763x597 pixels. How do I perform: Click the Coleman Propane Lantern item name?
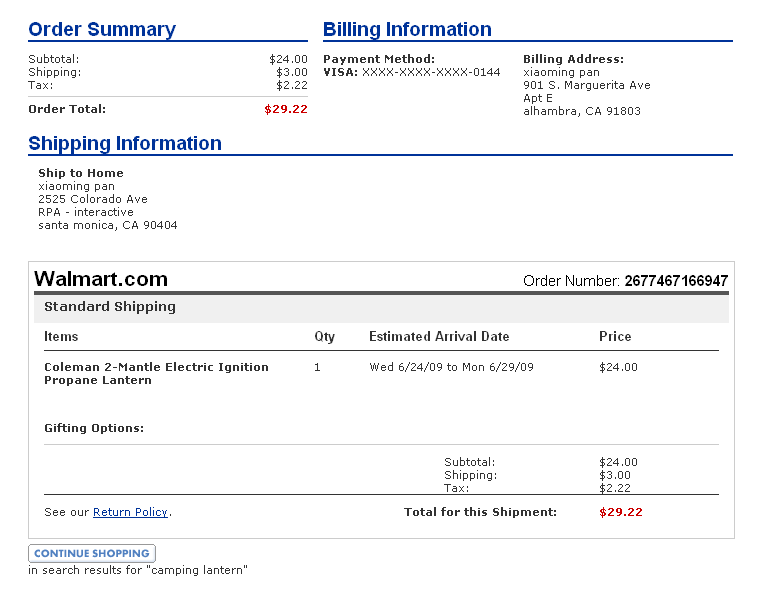[156, 373]
